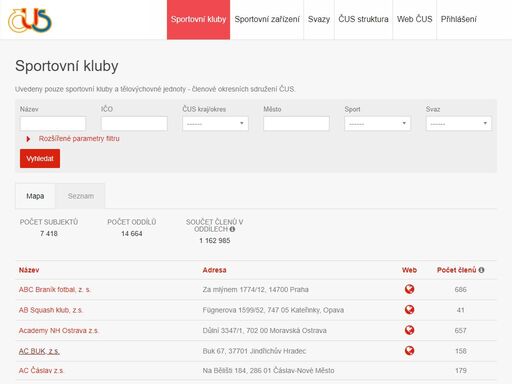Select address Důlní 3347/1, 702 00 Moravská Ostrava
Screen dimensions: 512x384
point(265,331)
